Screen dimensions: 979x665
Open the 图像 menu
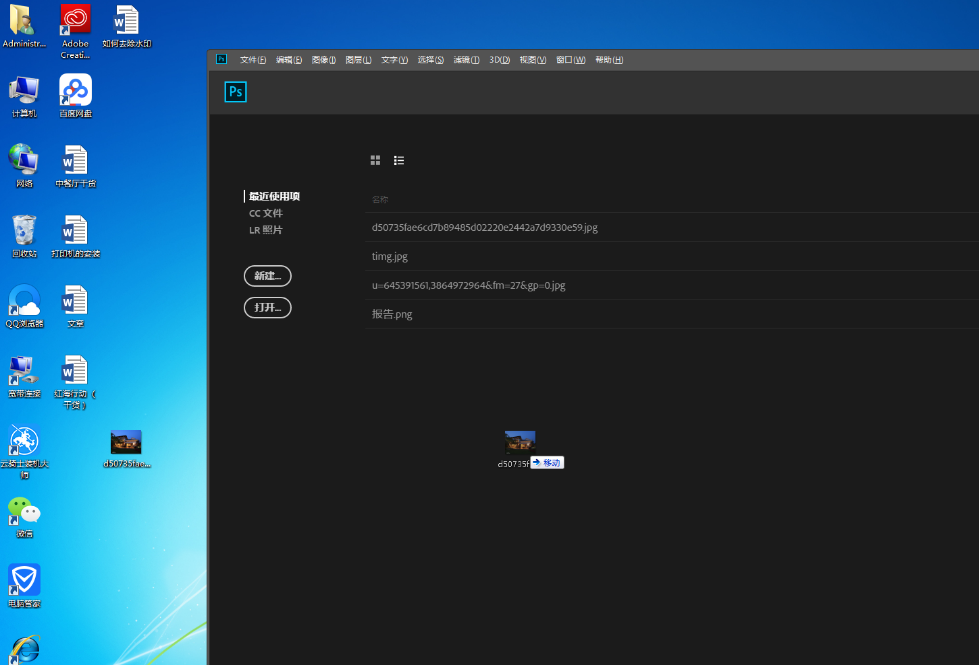point(323,60)
